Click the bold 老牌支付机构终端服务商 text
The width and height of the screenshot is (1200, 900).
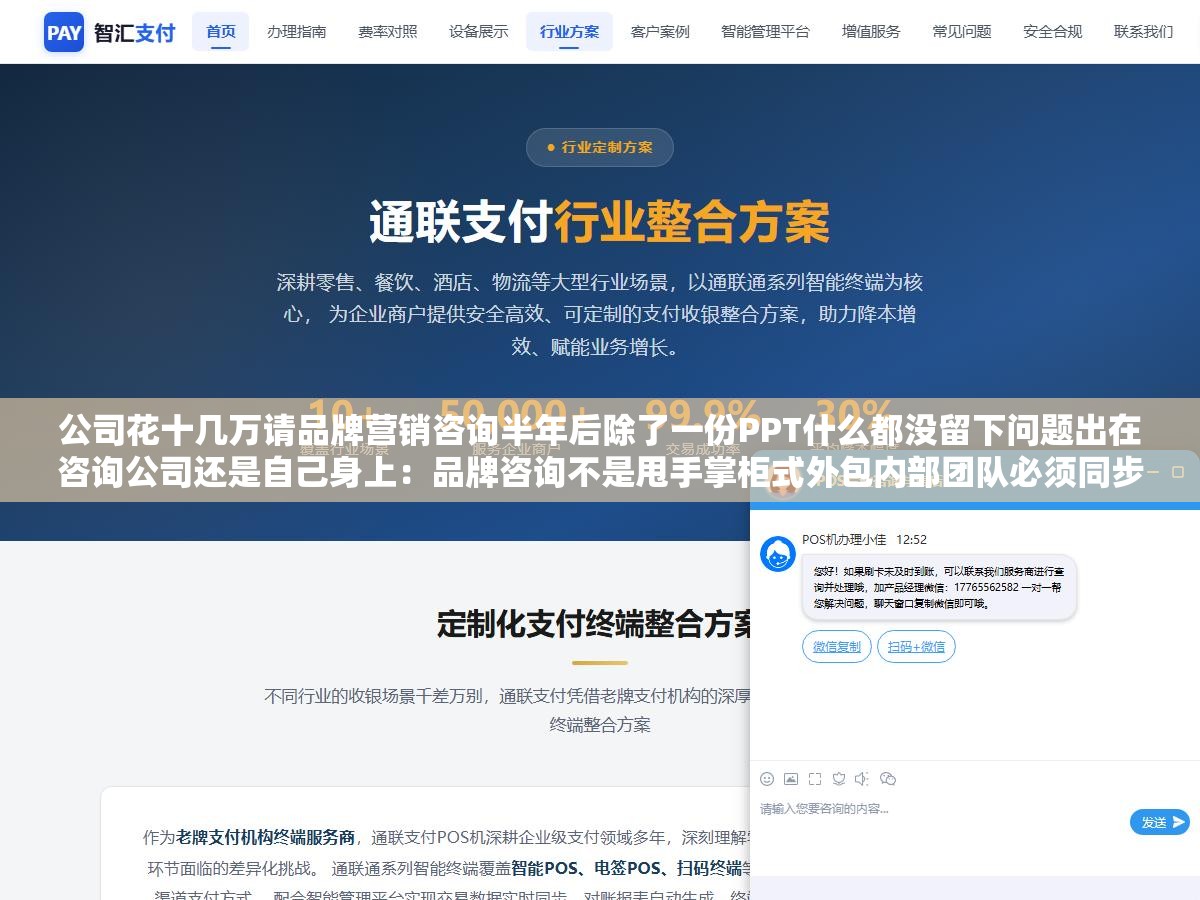pyautogui.click(x=266, y=837)
